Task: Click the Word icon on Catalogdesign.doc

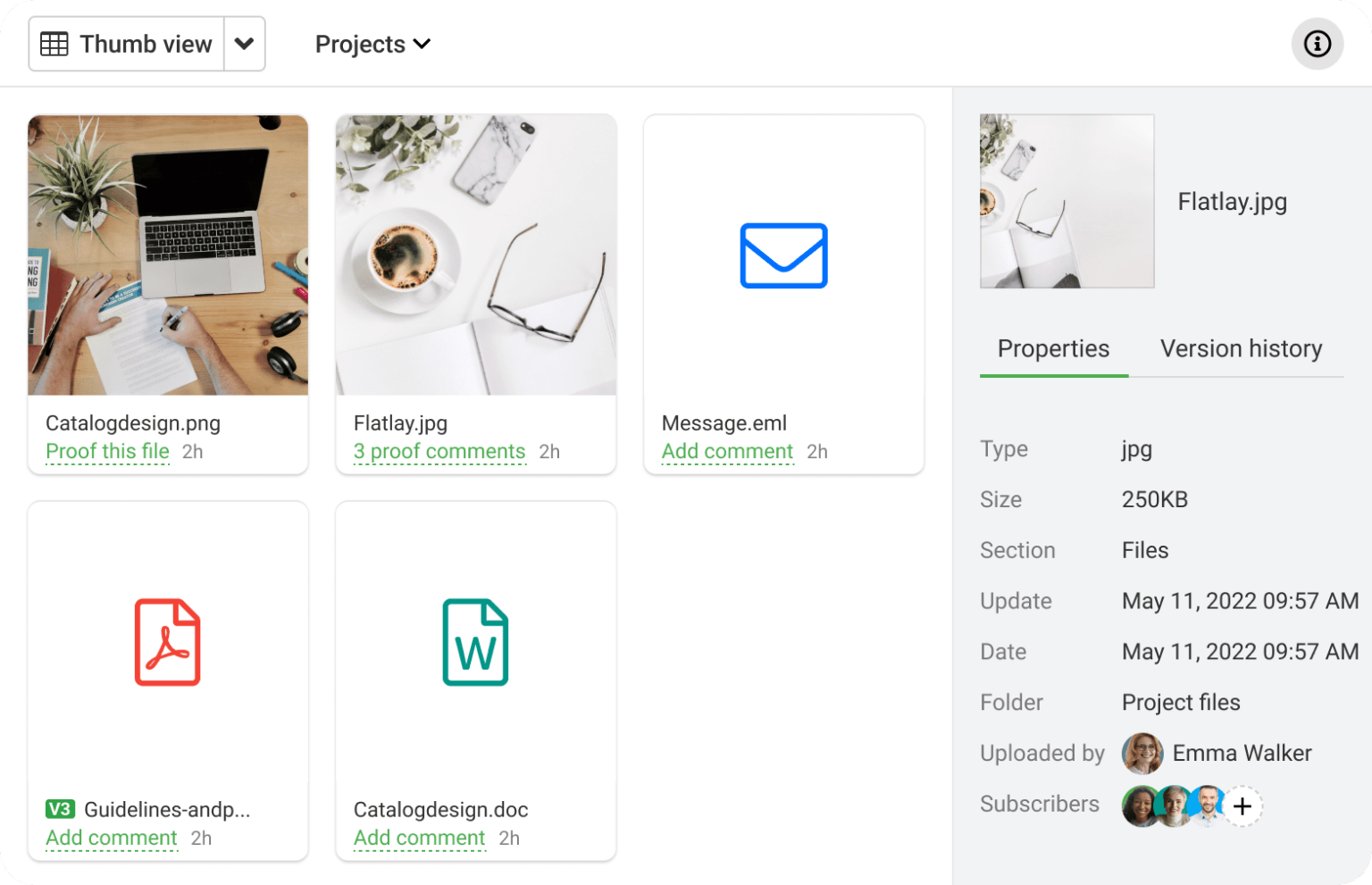Action: tap(475, 642)
